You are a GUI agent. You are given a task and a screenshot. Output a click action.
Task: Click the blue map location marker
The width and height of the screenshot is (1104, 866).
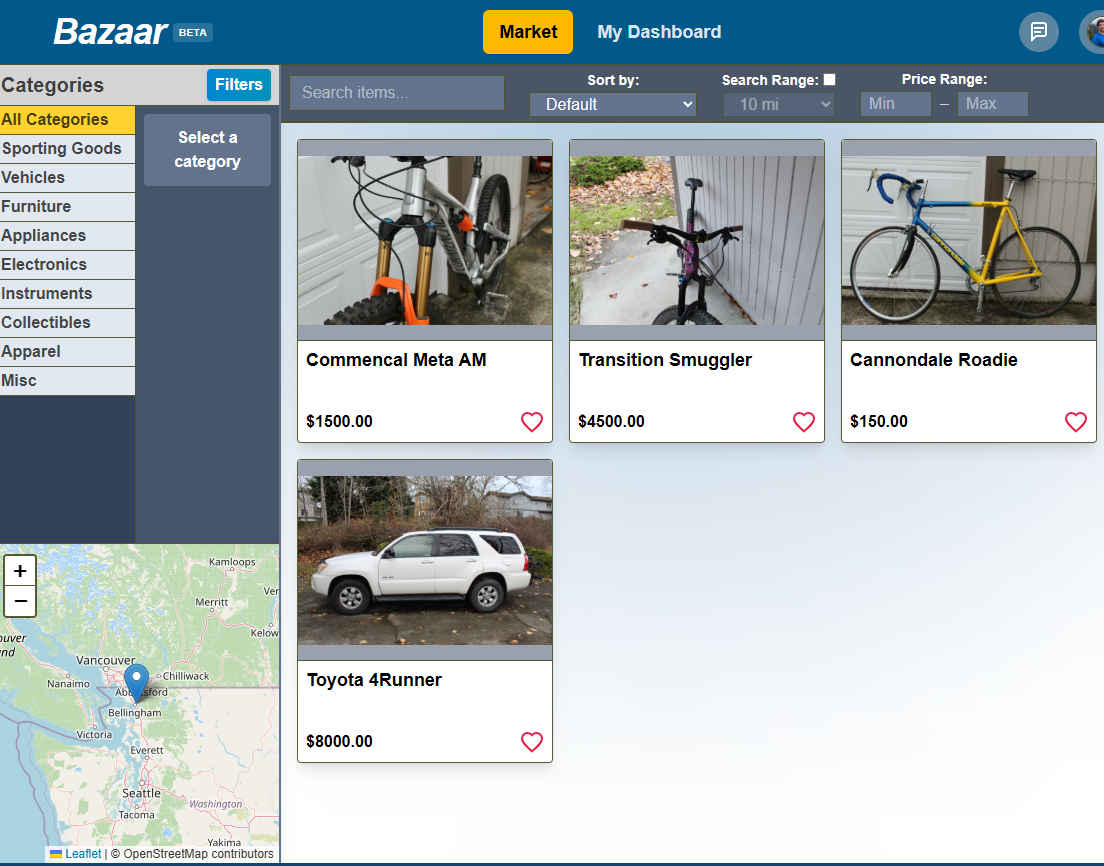pos(137,680)
